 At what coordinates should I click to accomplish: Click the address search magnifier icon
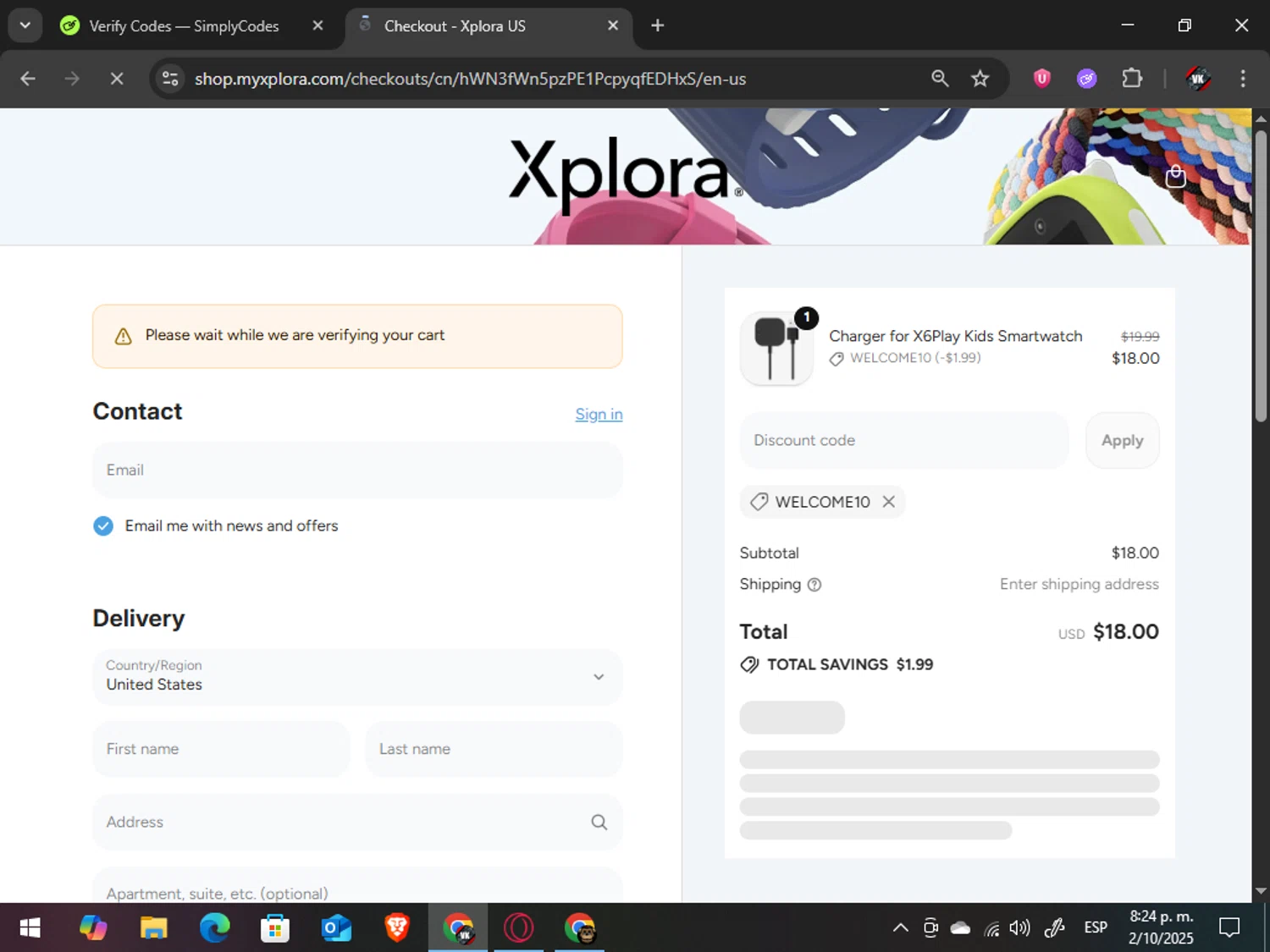(x=599, y=823)
